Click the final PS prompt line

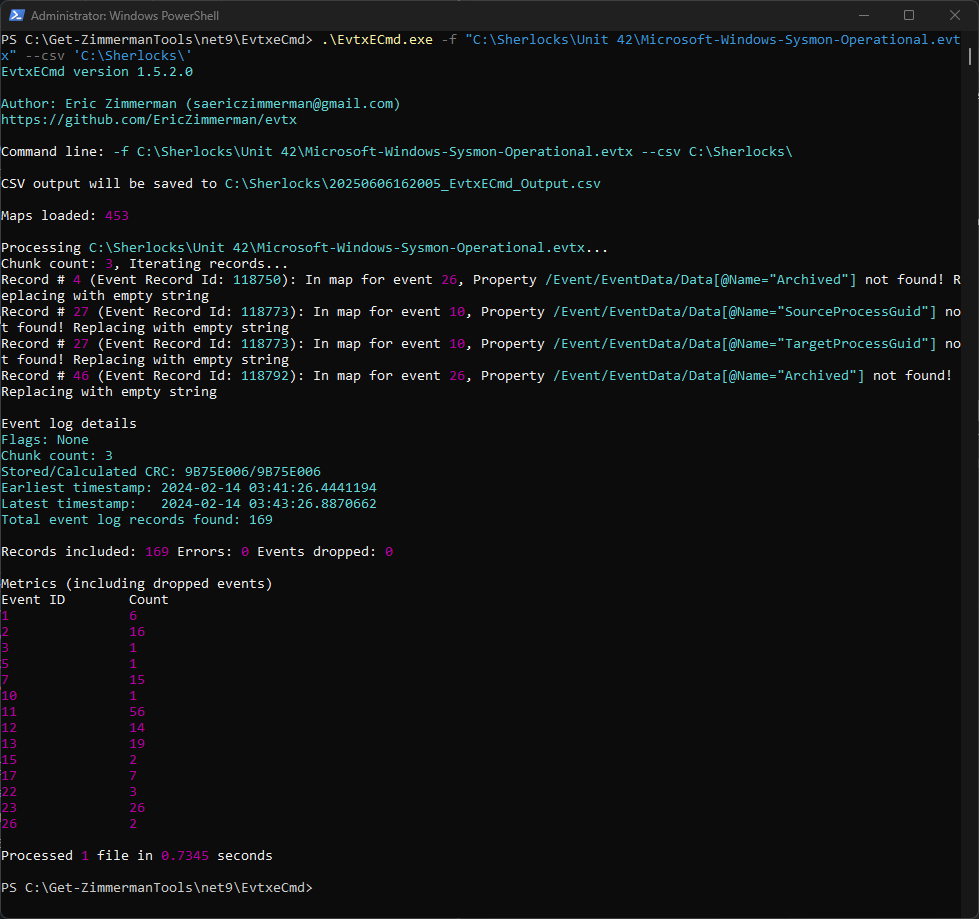[157, 887]
